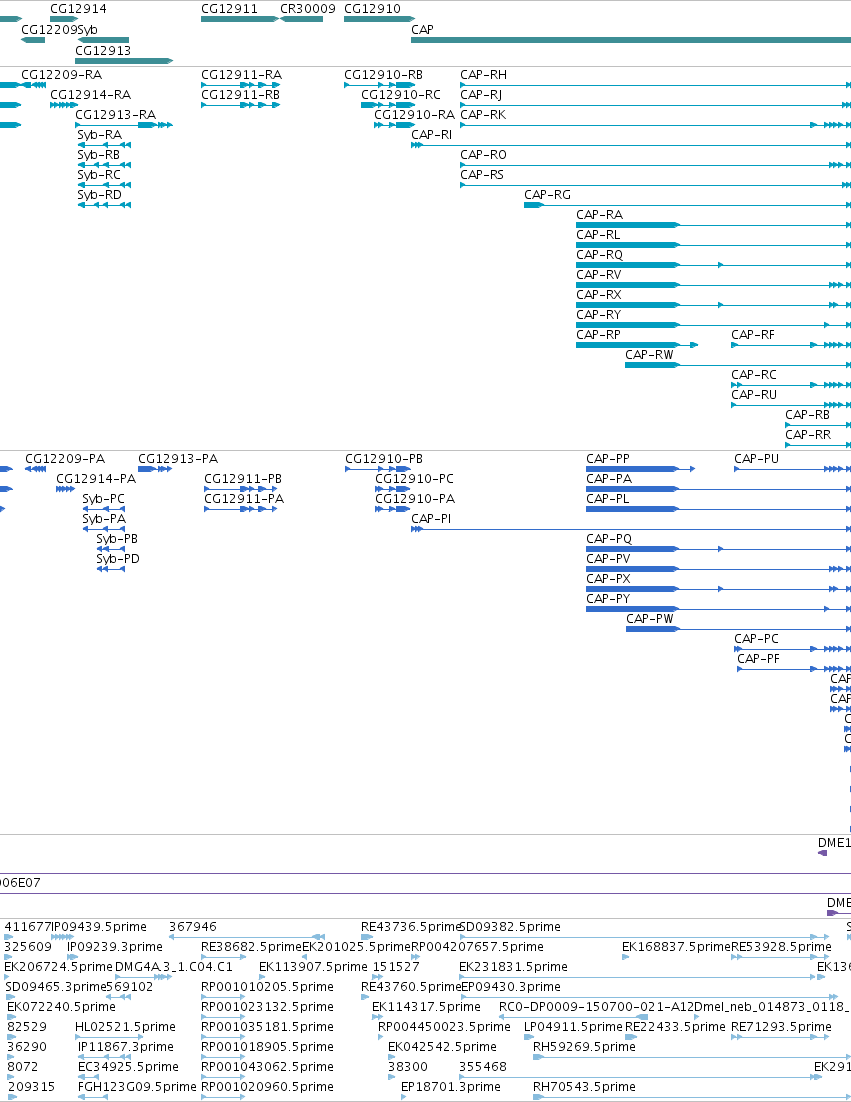Select the CAP-RF transcript

(753, 335)
